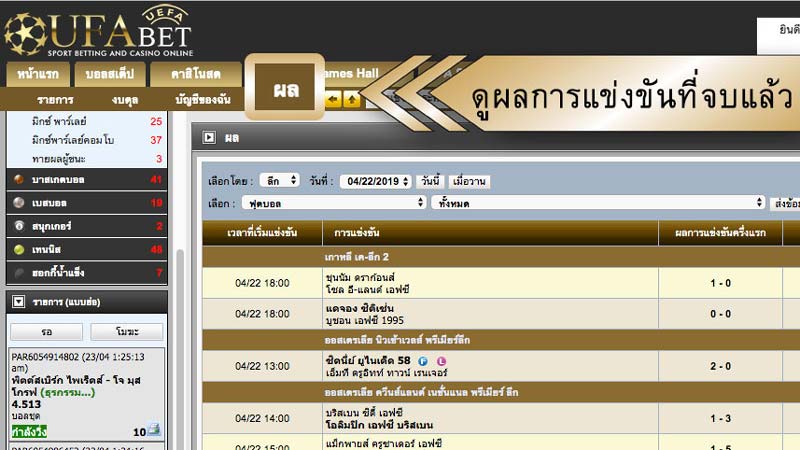Click the ส่งข้อมูล submit button
Screen dimensions: 800x450
coord(785,203)
